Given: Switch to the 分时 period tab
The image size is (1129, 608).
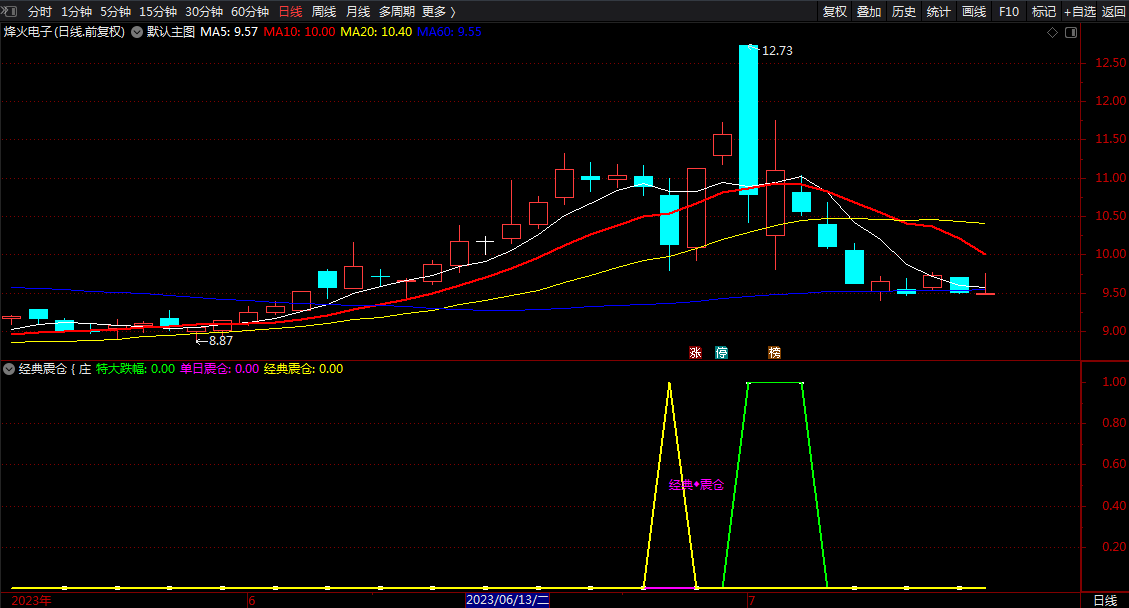Looking at the screenshot, I should pyautogui.click(x=40, y=12).
